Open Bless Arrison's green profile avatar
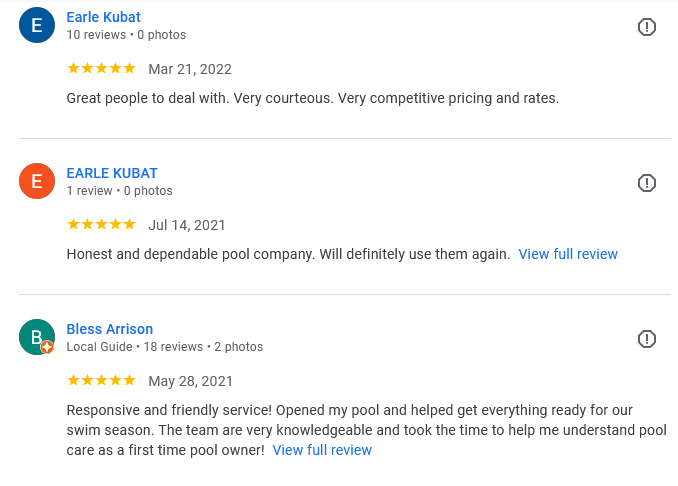678x486 pixels. [36, 337]
